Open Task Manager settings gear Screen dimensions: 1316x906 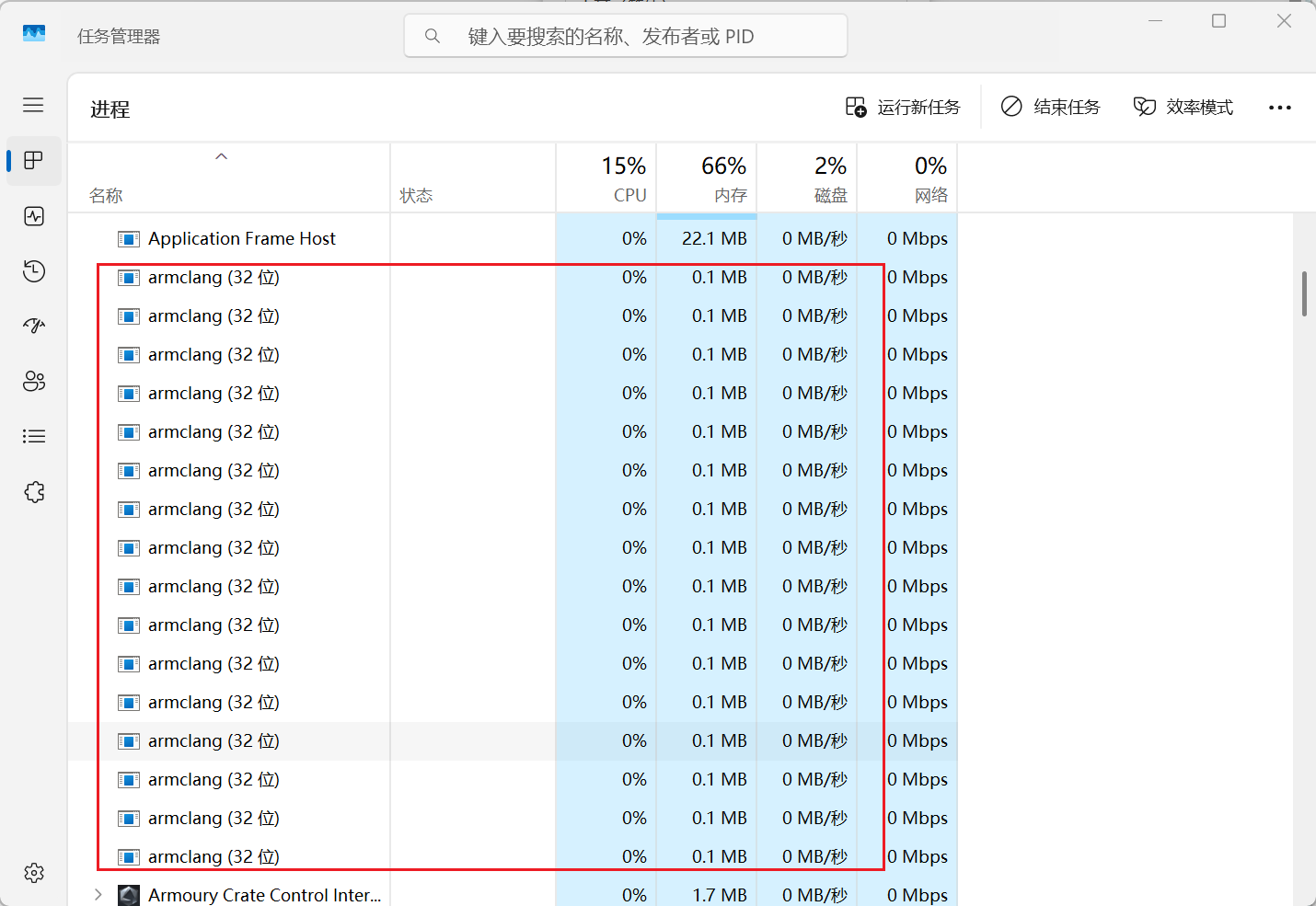tap(34, 873)
